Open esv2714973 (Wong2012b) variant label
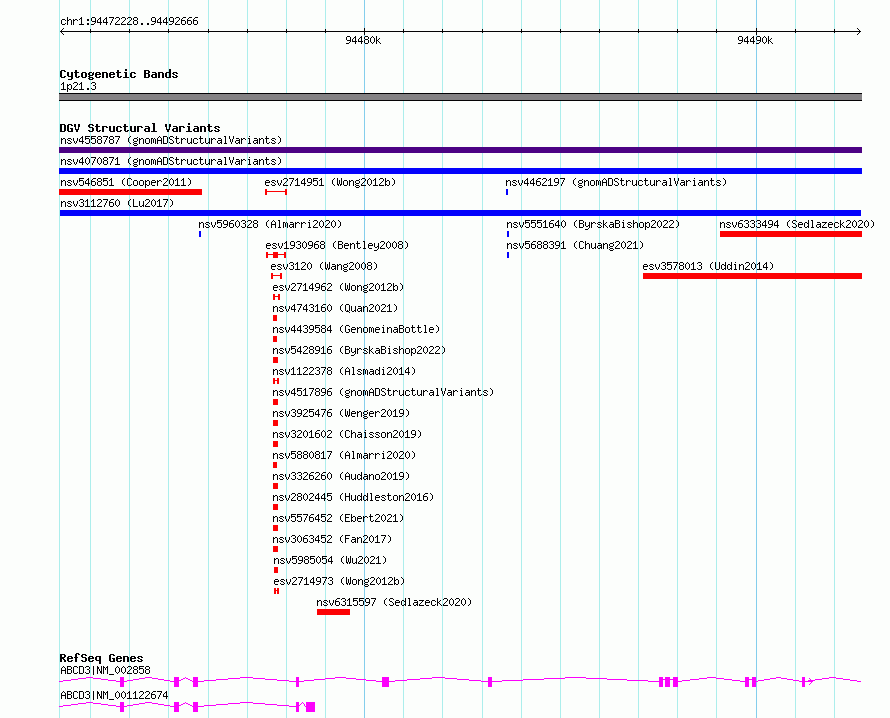The height and width of the screenshot is (718, 890). 339,581
